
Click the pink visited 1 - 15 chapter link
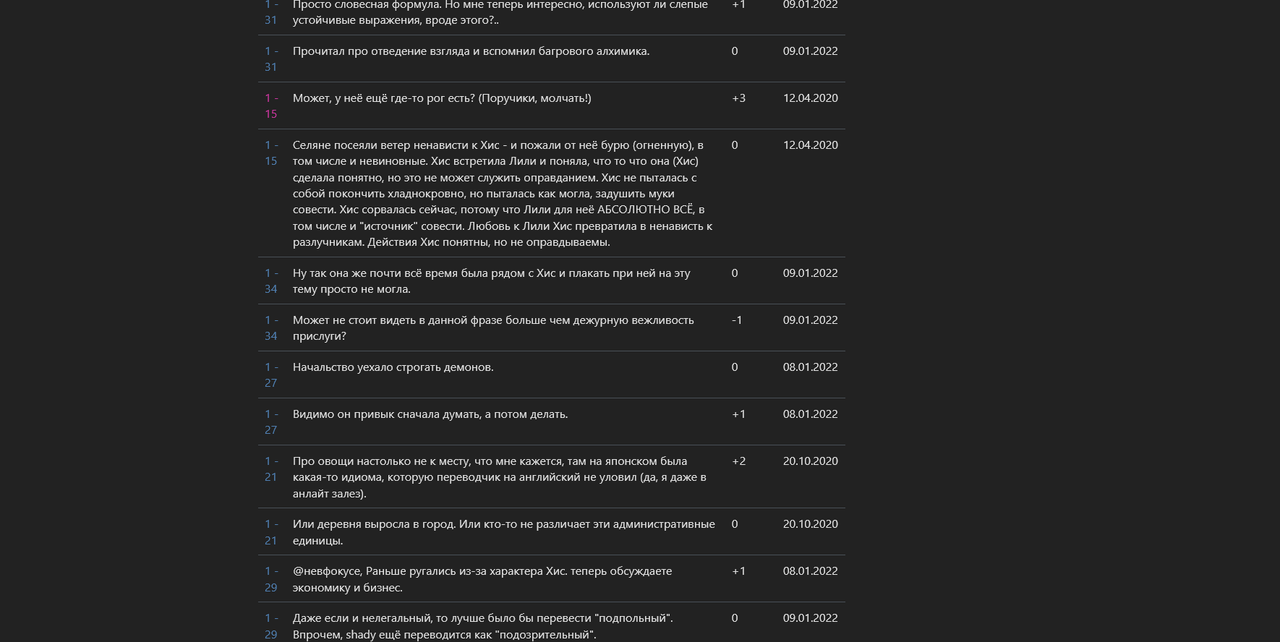point(271,106)
